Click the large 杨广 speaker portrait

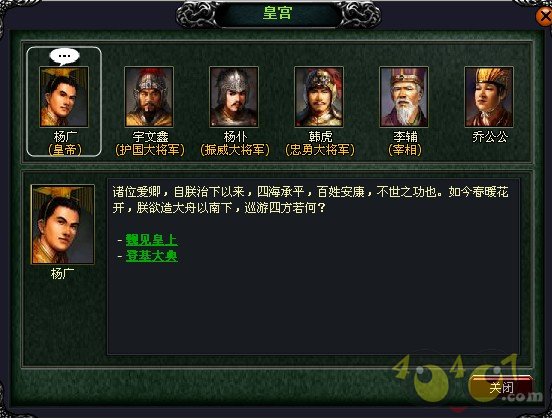(63, 224)
